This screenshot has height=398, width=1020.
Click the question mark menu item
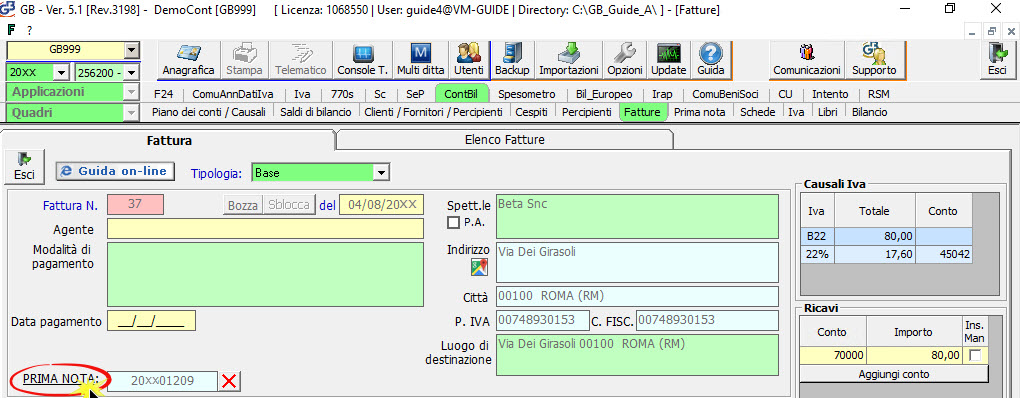pos(29,30)
